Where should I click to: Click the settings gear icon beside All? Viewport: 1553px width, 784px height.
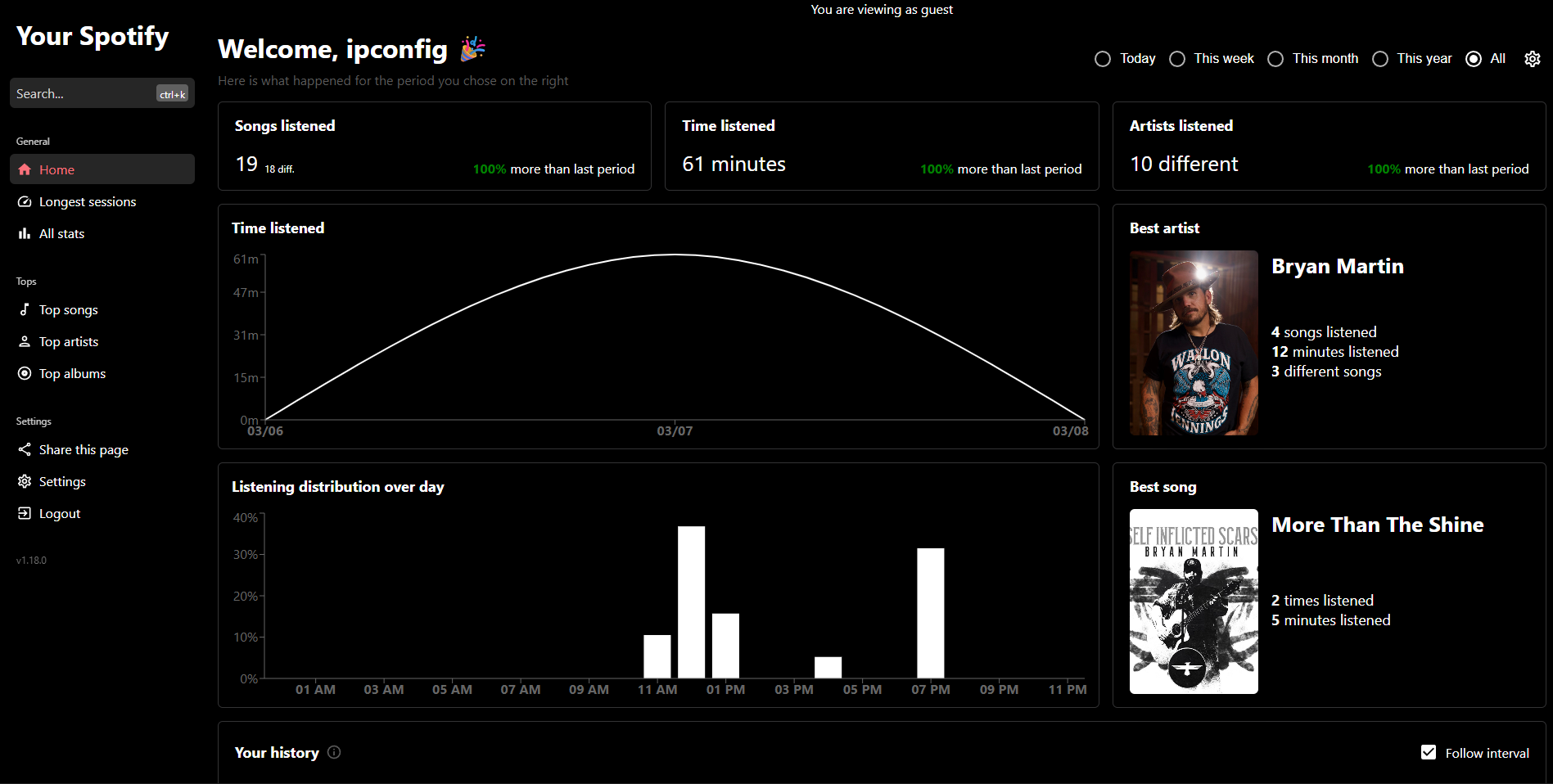tap(1533, 59)
